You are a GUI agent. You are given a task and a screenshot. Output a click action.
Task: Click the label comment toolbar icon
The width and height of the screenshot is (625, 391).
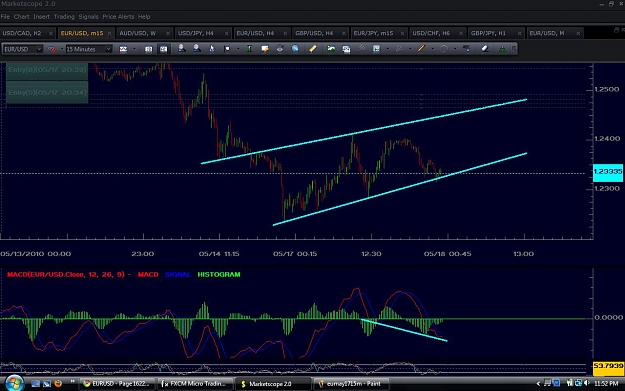pos(265,49)
